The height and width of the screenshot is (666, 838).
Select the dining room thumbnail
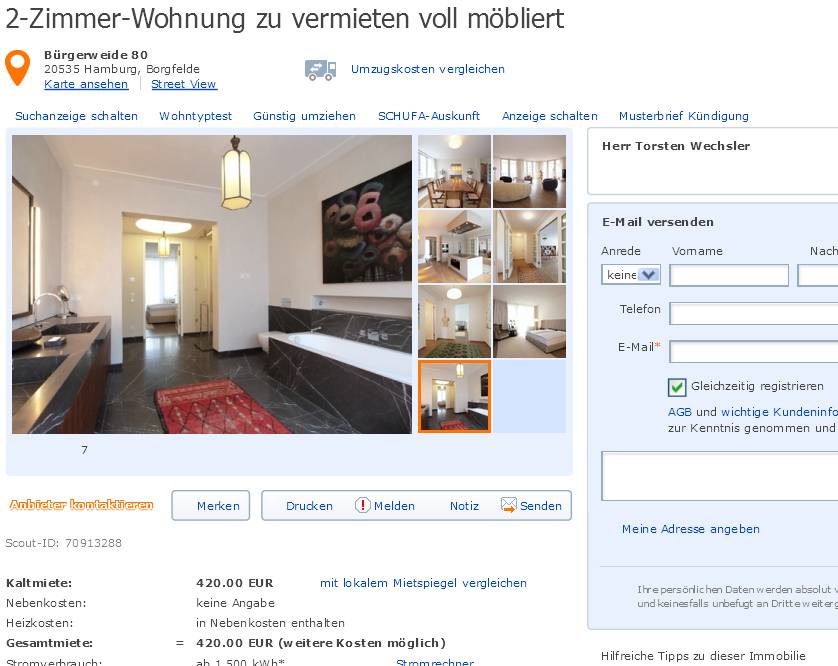[454, 171]
